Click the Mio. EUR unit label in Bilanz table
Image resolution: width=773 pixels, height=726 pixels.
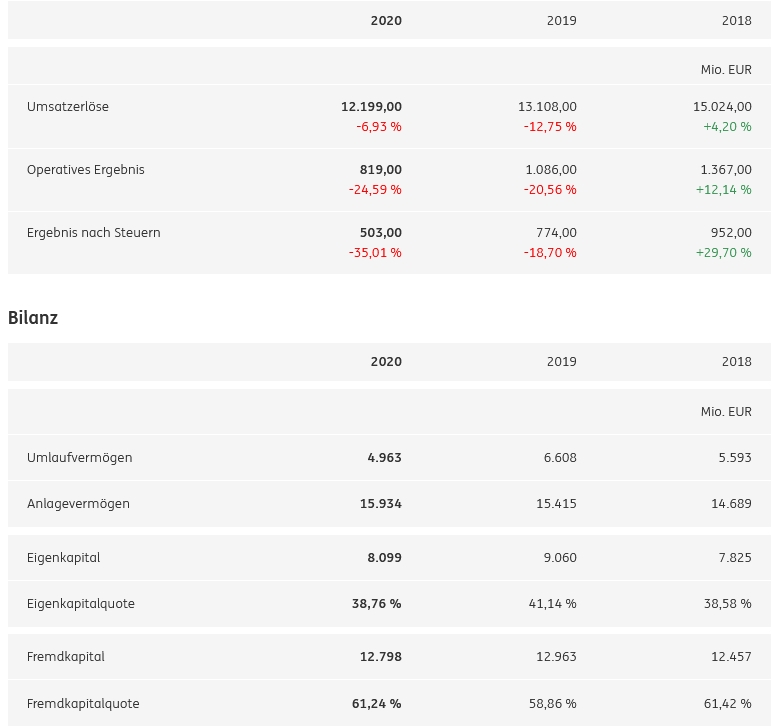tap(726, 412)
